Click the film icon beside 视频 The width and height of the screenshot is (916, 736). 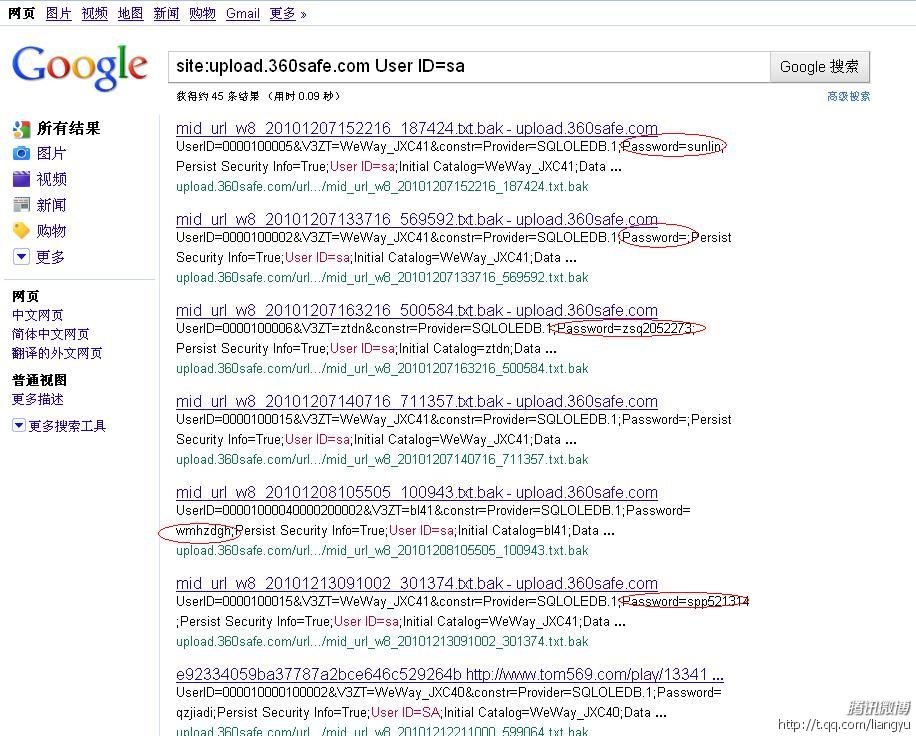click(x=22, y=179)
